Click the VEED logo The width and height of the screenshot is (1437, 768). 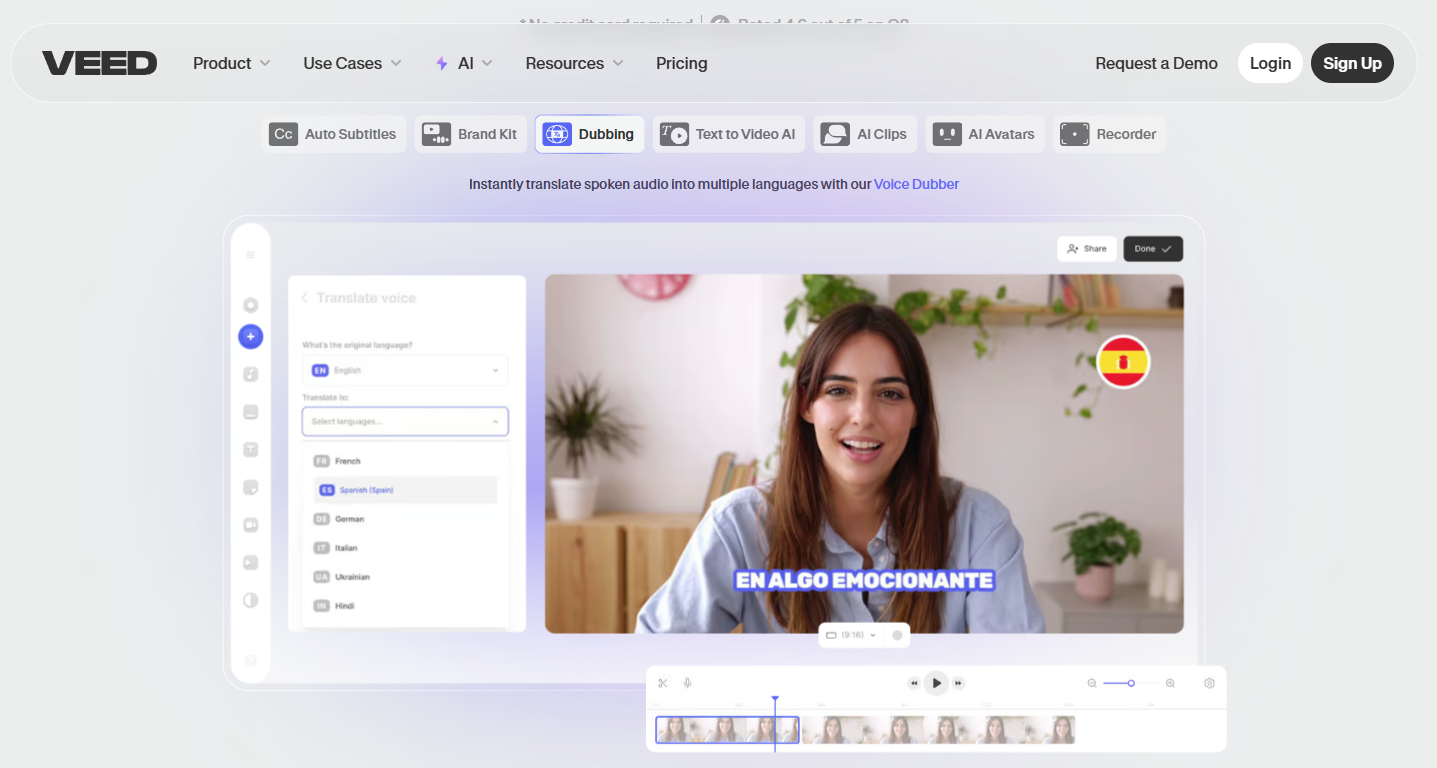click(x=99, y=63)
